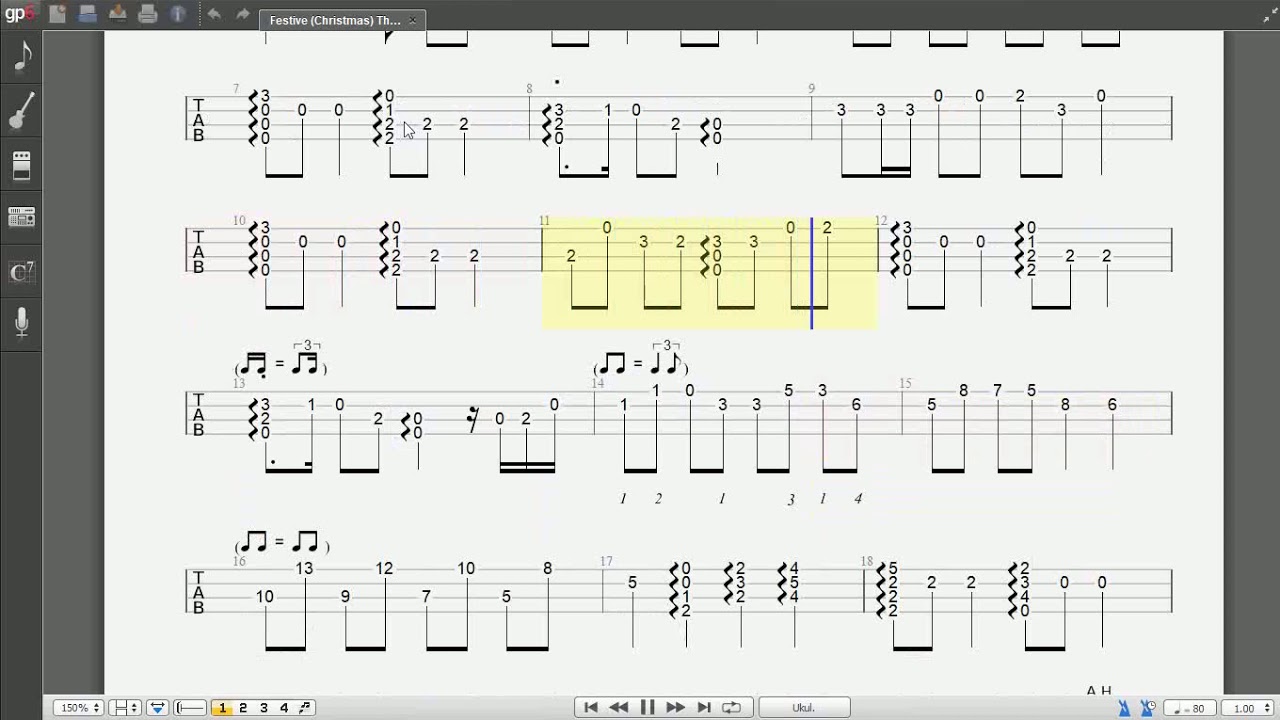Open the instrument guitar panel

[x=22, y=111]
